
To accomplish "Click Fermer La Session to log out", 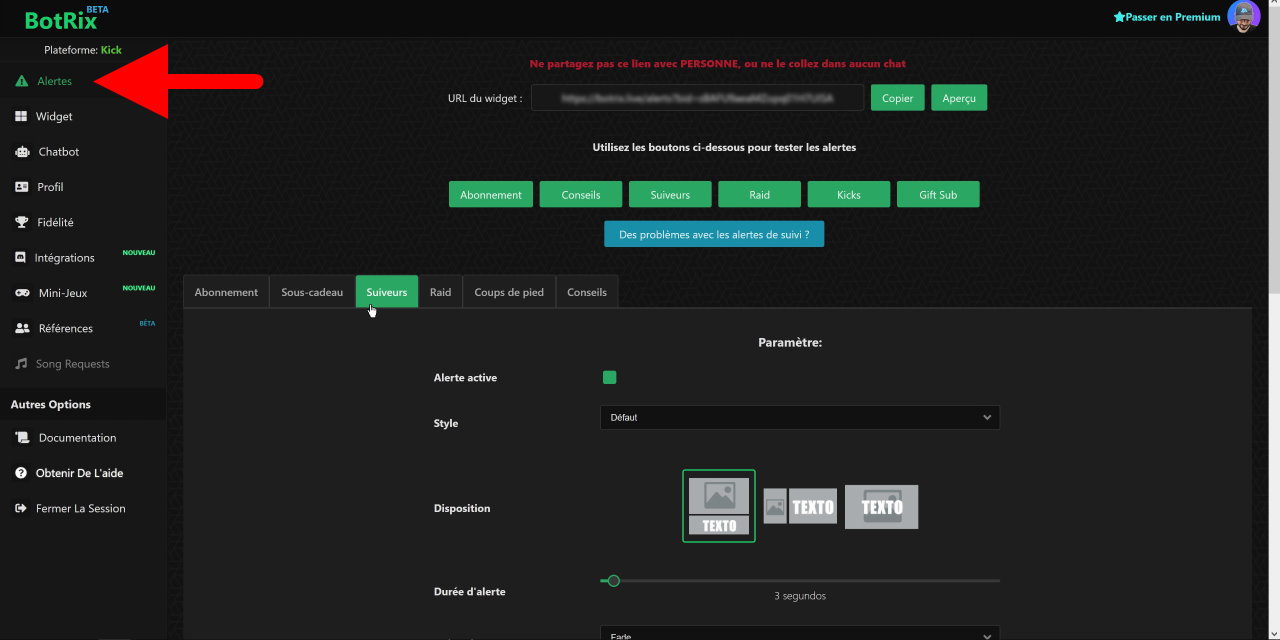I will [83, 508].
